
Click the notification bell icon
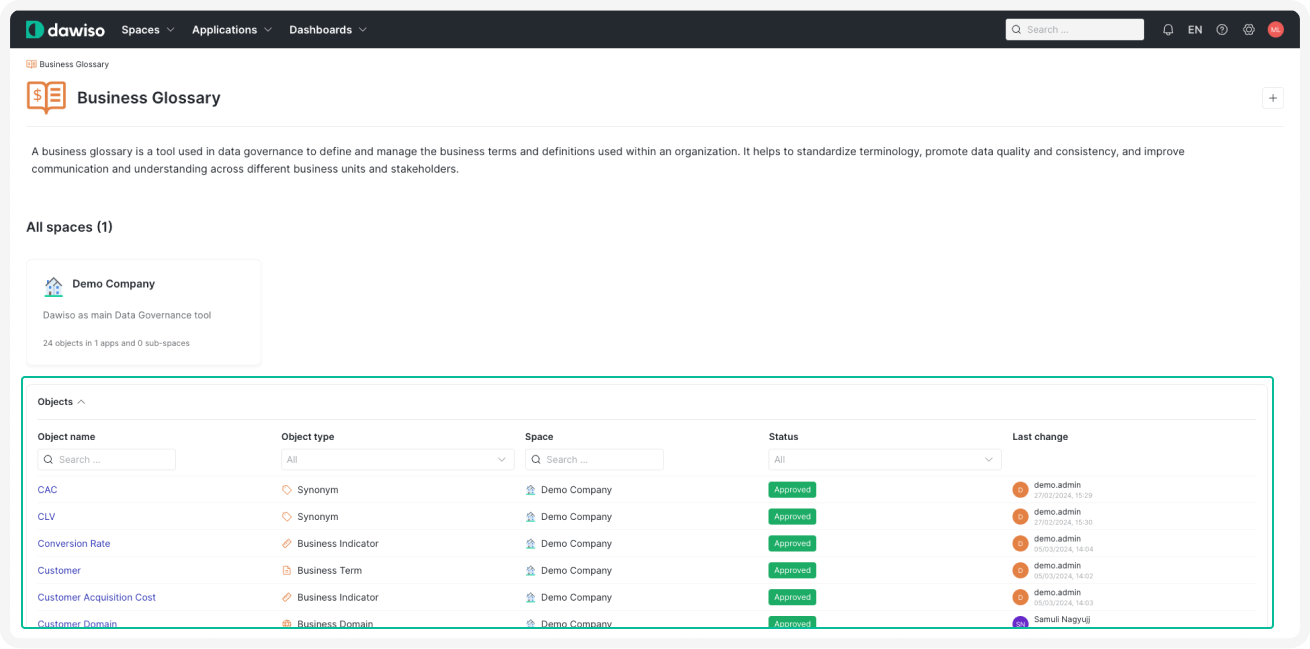[x=1168, y=30]
